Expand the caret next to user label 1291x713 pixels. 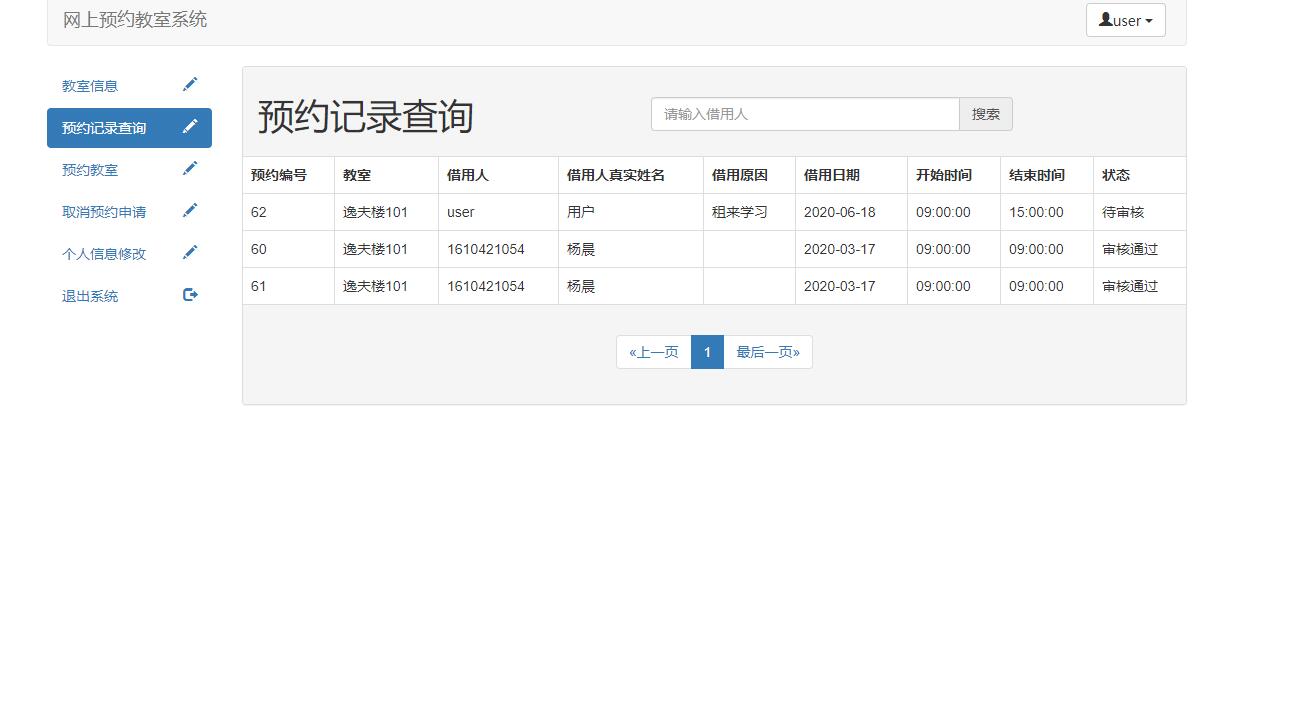coord(1150,19)
